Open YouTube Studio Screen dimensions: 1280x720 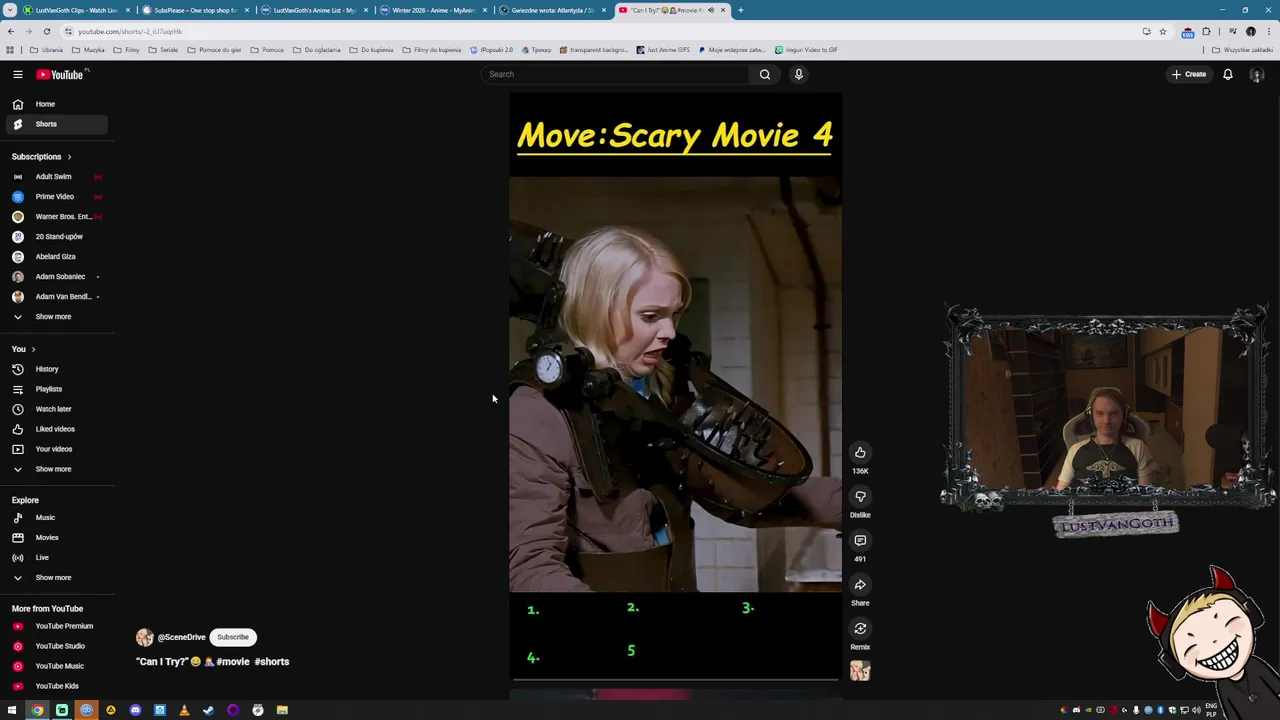(55, 646)
